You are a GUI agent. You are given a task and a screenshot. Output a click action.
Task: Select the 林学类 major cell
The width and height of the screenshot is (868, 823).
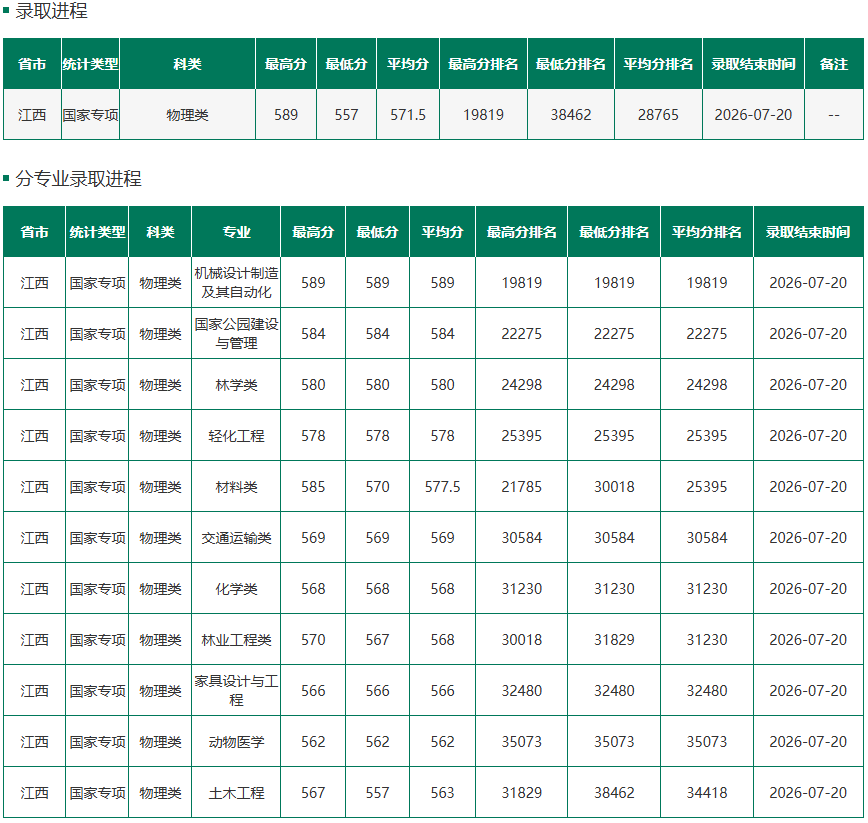click(236, 385)
